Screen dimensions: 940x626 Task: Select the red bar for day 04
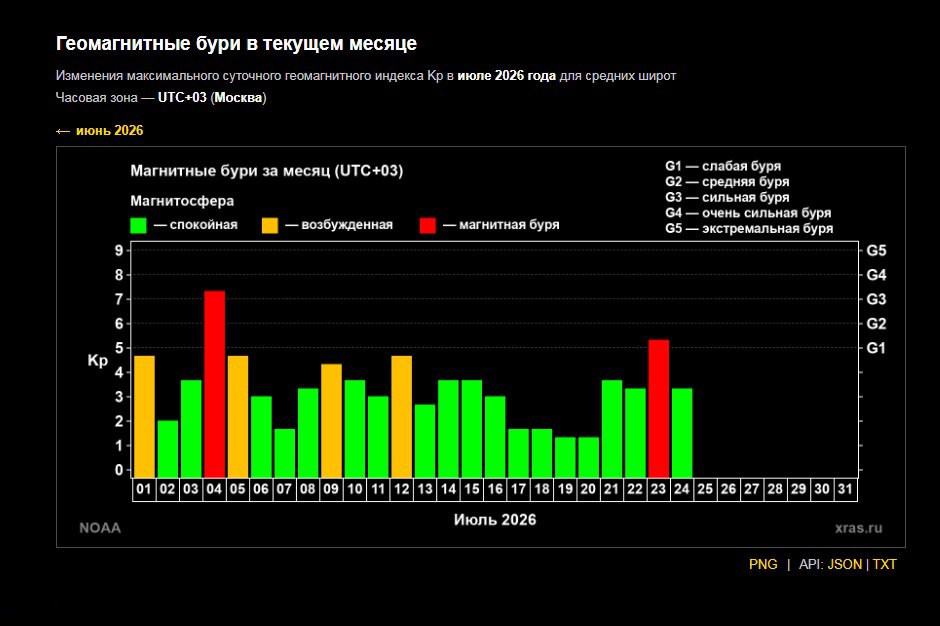215,384
